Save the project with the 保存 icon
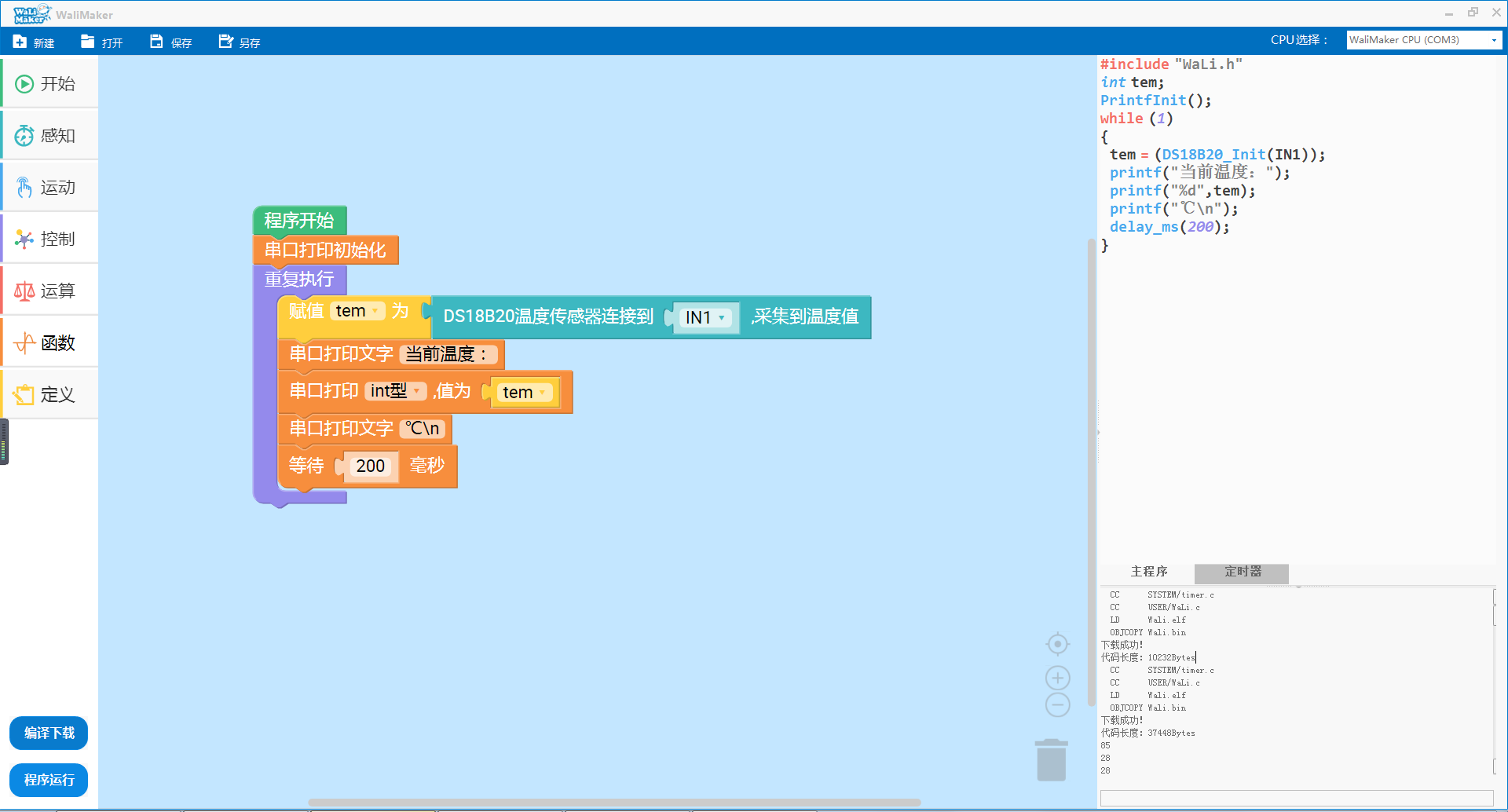Viewport: 1508px width, 812px height. click(156, 42)
